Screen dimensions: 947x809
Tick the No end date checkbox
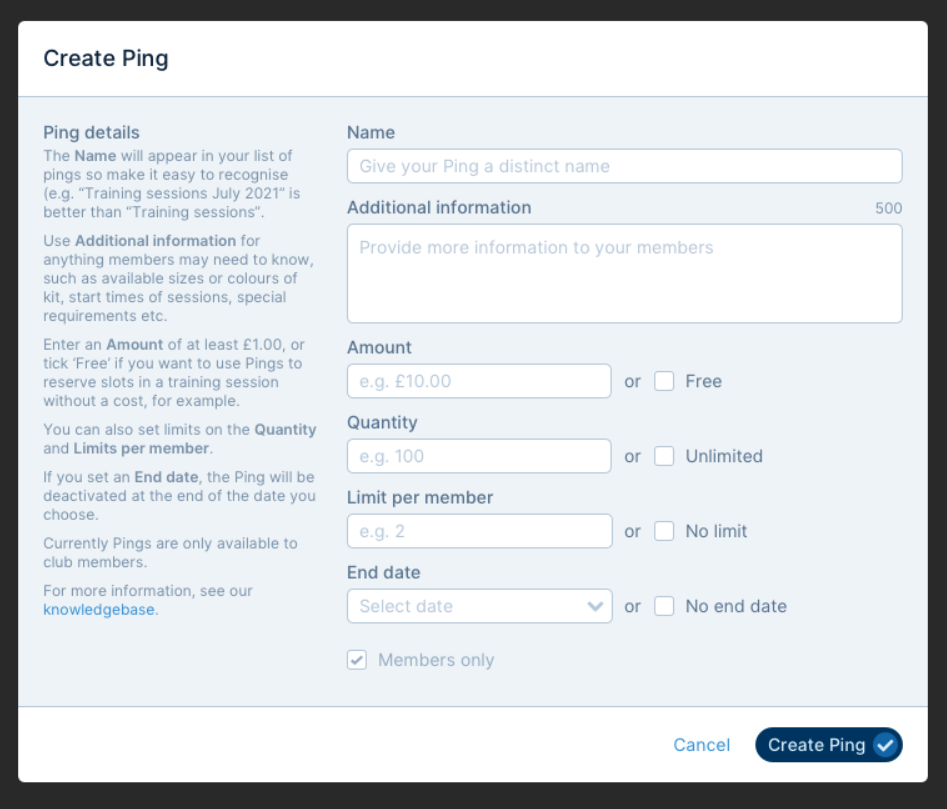pyautogui.click(x=665, y=606)
